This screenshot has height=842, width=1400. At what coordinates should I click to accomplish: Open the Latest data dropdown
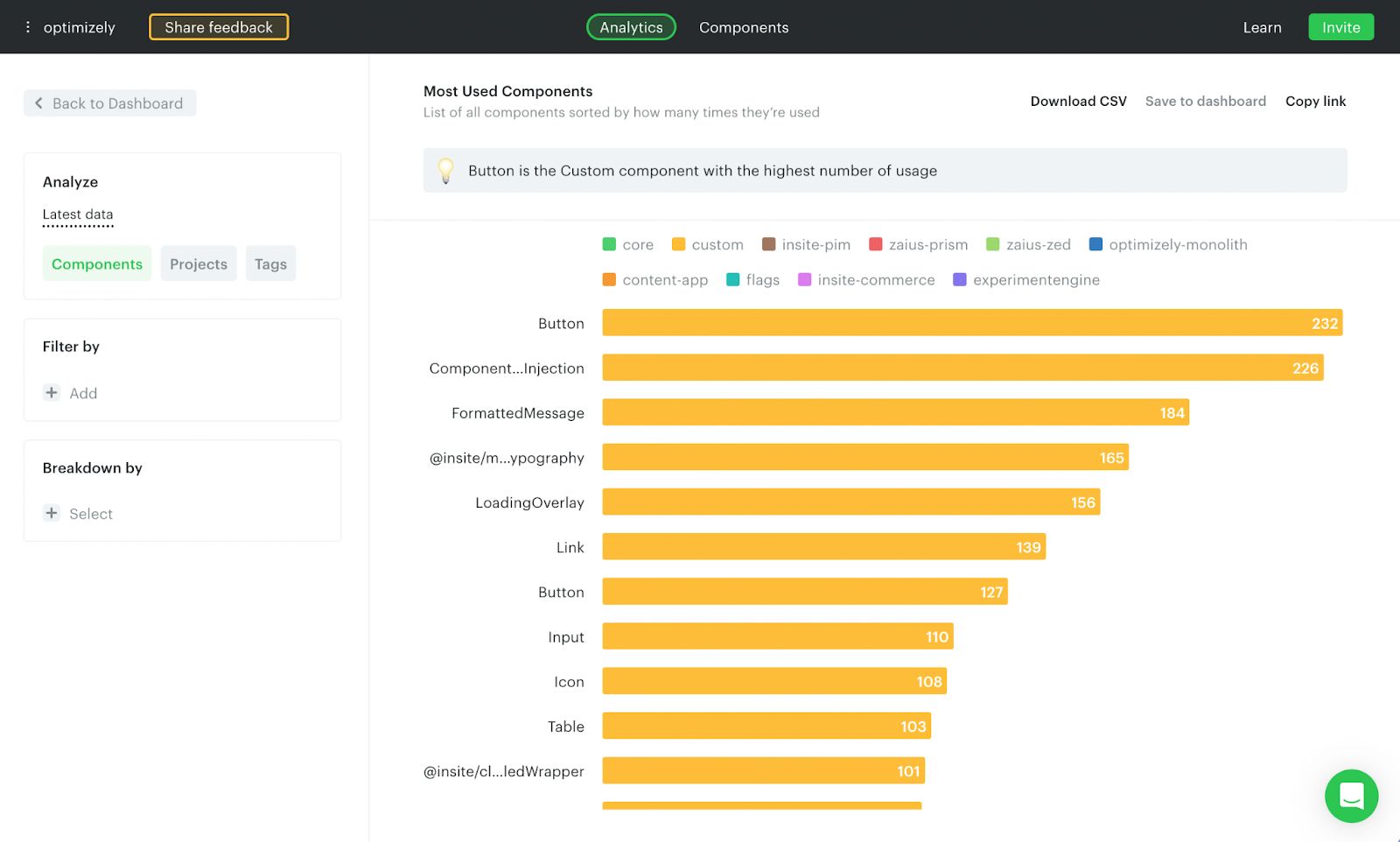point(78,214)
